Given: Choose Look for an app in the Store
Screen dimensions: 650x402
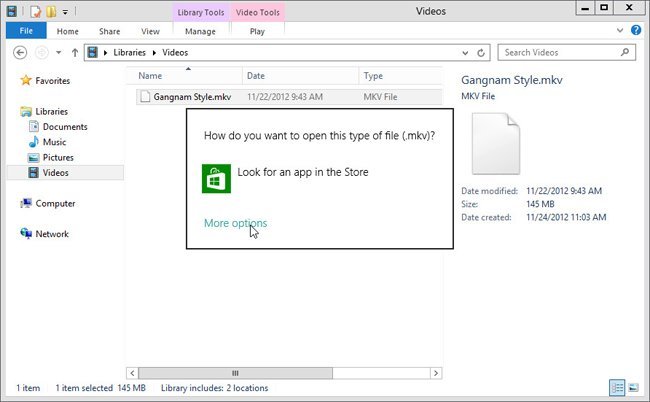Looking at the screenshot, I should tap(302, 172).
